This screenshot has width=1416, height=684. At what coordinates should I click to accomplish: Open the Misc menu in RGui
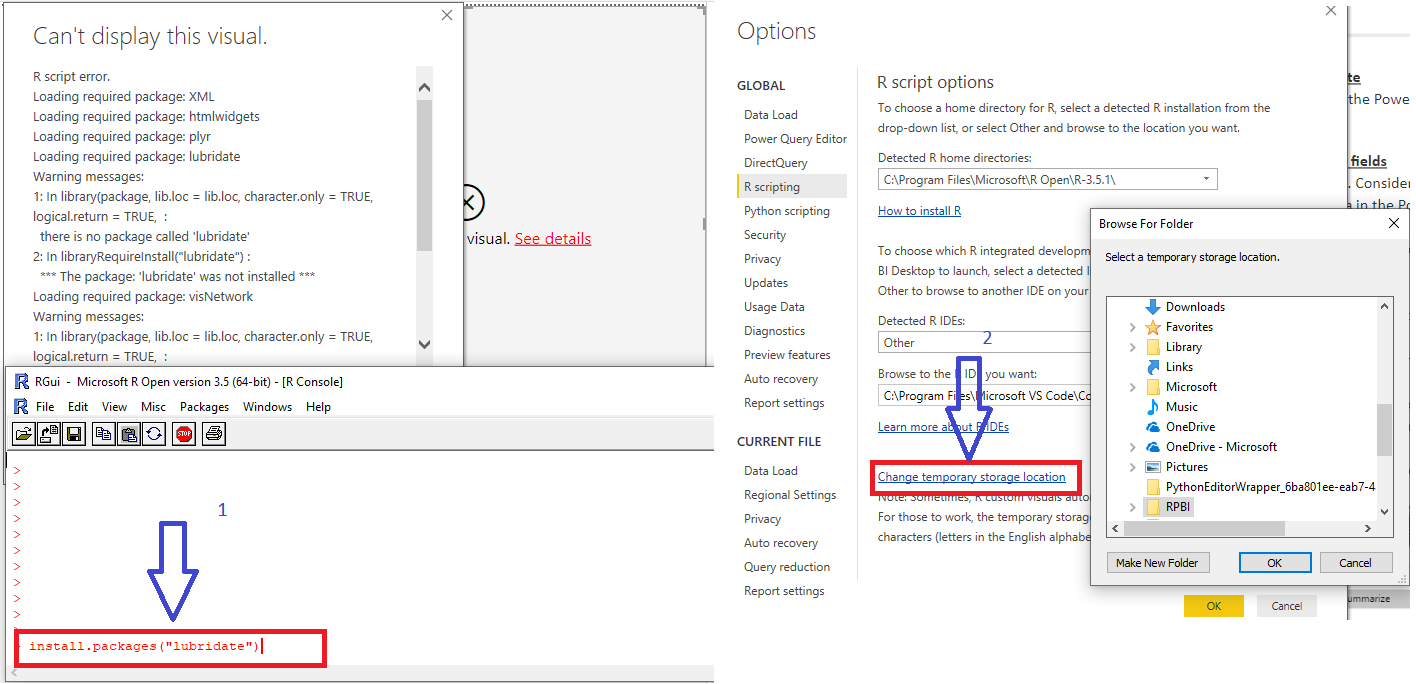[154, 407]
